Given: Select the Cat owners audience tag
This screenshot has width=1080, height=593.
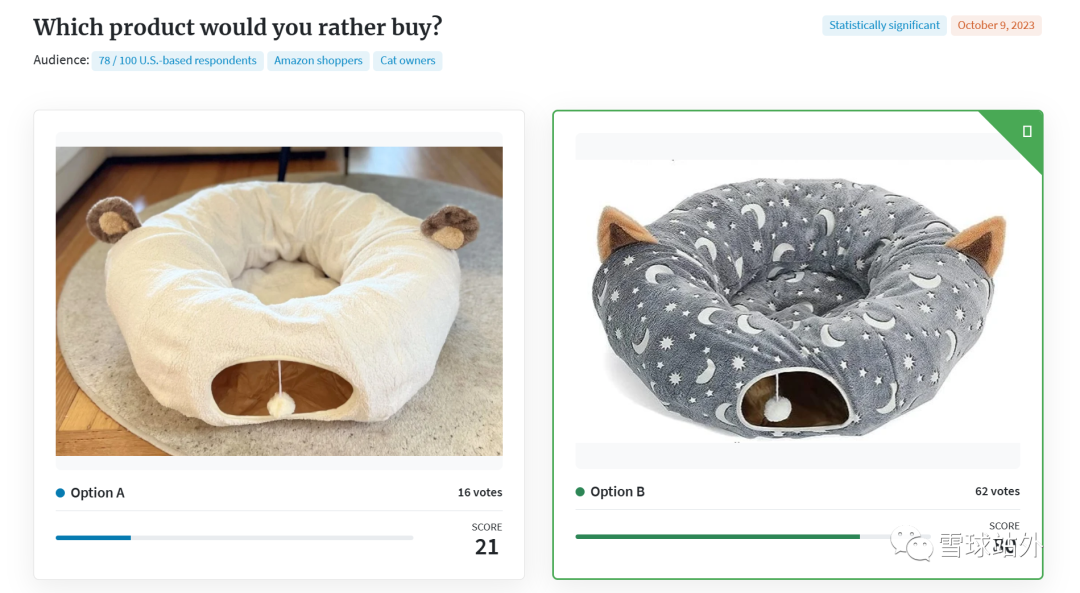Looking at the screenshot, I should 408,61.
